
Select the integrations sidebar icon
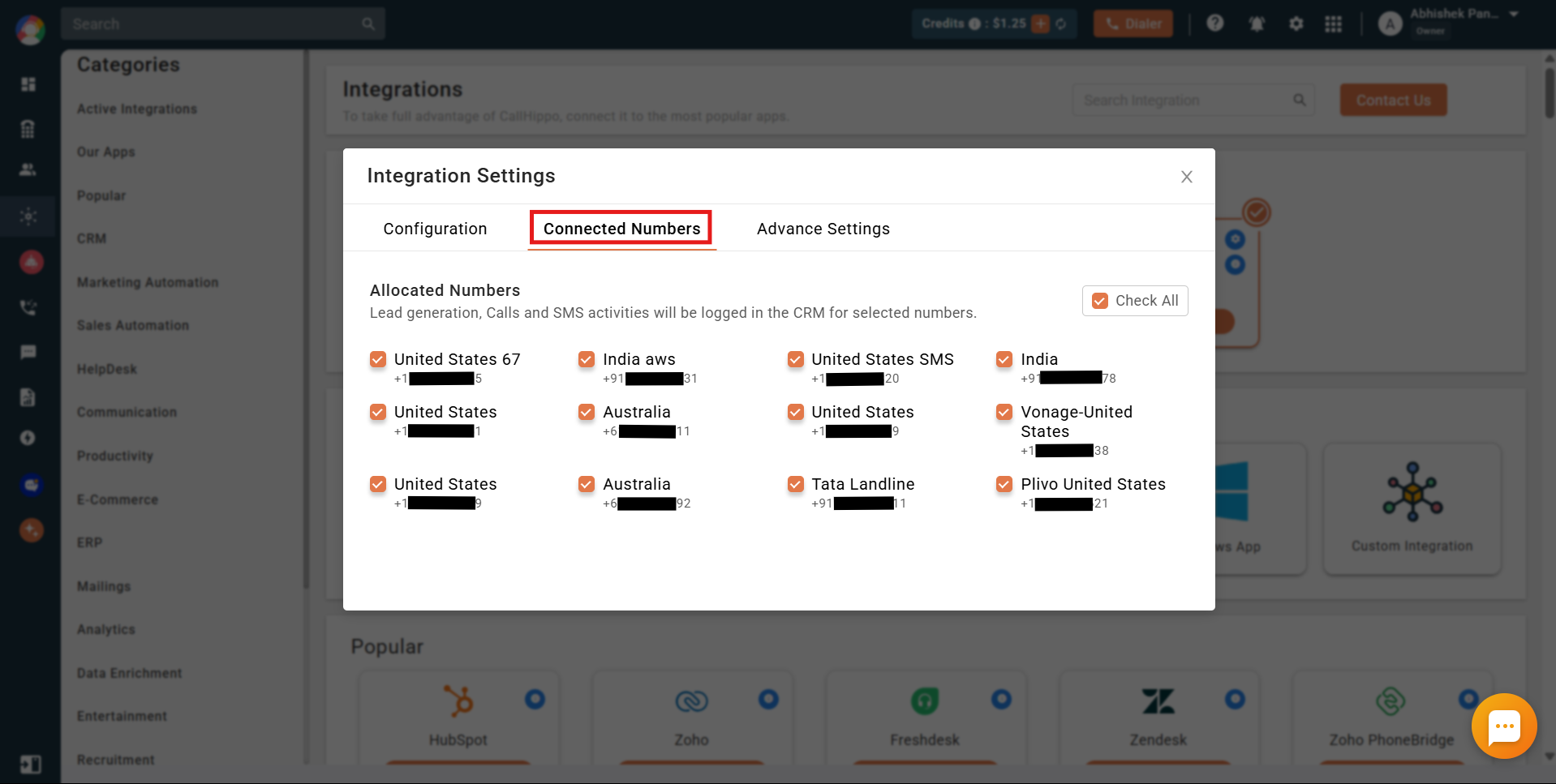point(28,216)
